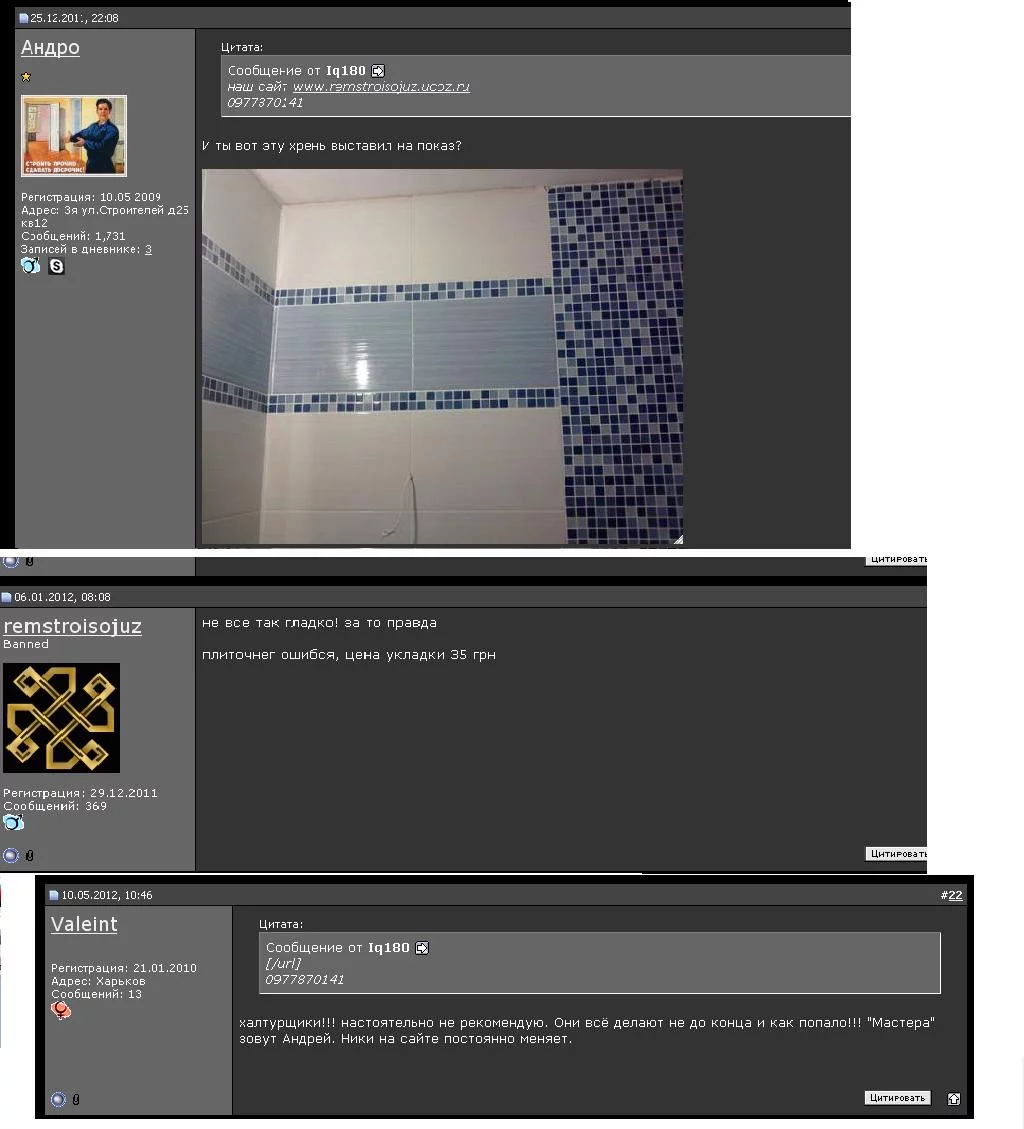Image resolution: width=1024 pixels, height=1129 pixels.
Task: Click Valeint's online status icon
Action: pos(58,1099)
